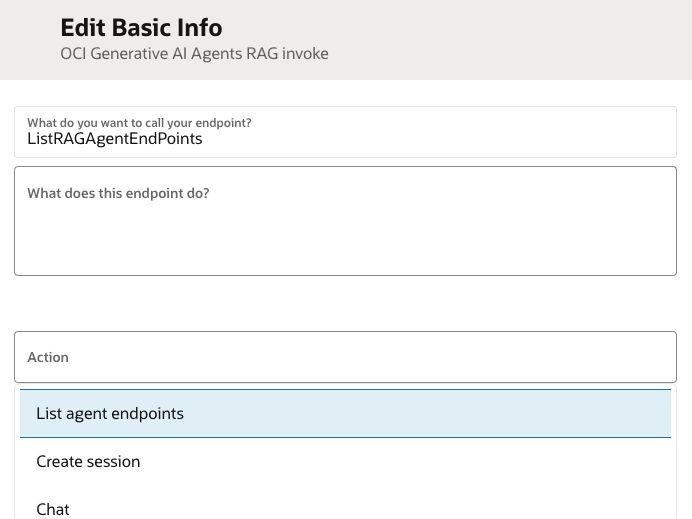Click the 'What do you want to call your endpoint?' label
The width and height of the screenshot is (692, 519).
[x=139, y=123]
